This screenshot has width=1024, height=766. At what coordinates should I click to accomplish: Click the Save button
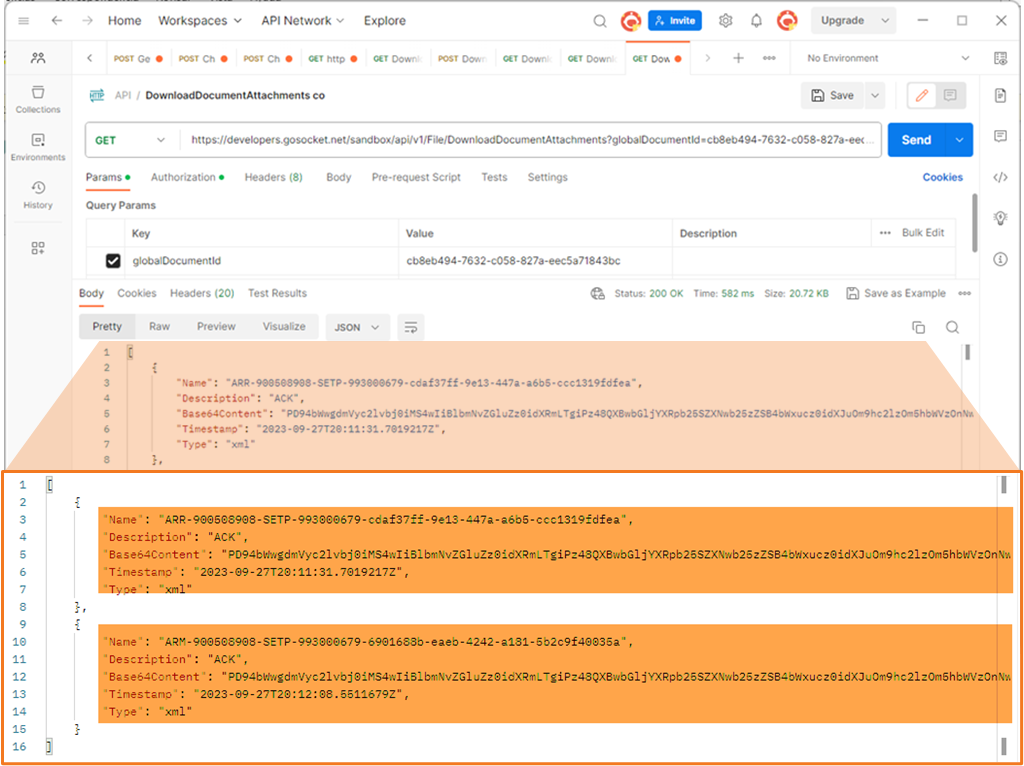coord(832,96)
